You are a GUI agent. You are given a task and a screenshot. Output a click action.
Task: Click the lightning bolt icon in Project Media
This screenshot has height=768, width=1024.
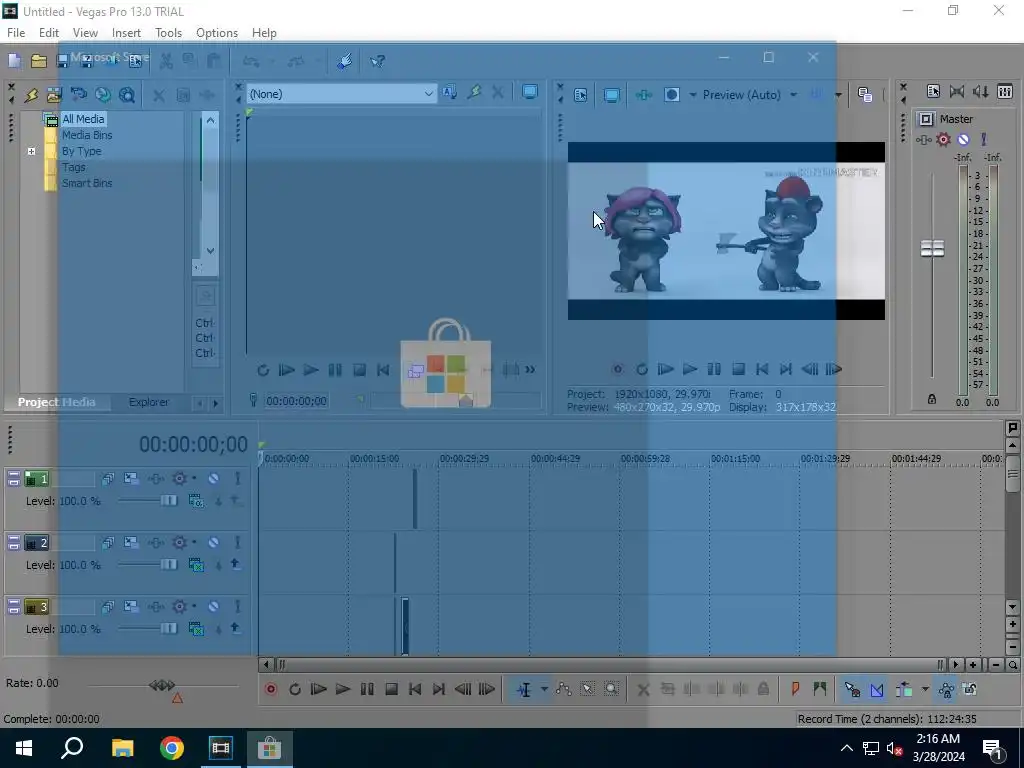pyautogui.click(x=31, y=95)
